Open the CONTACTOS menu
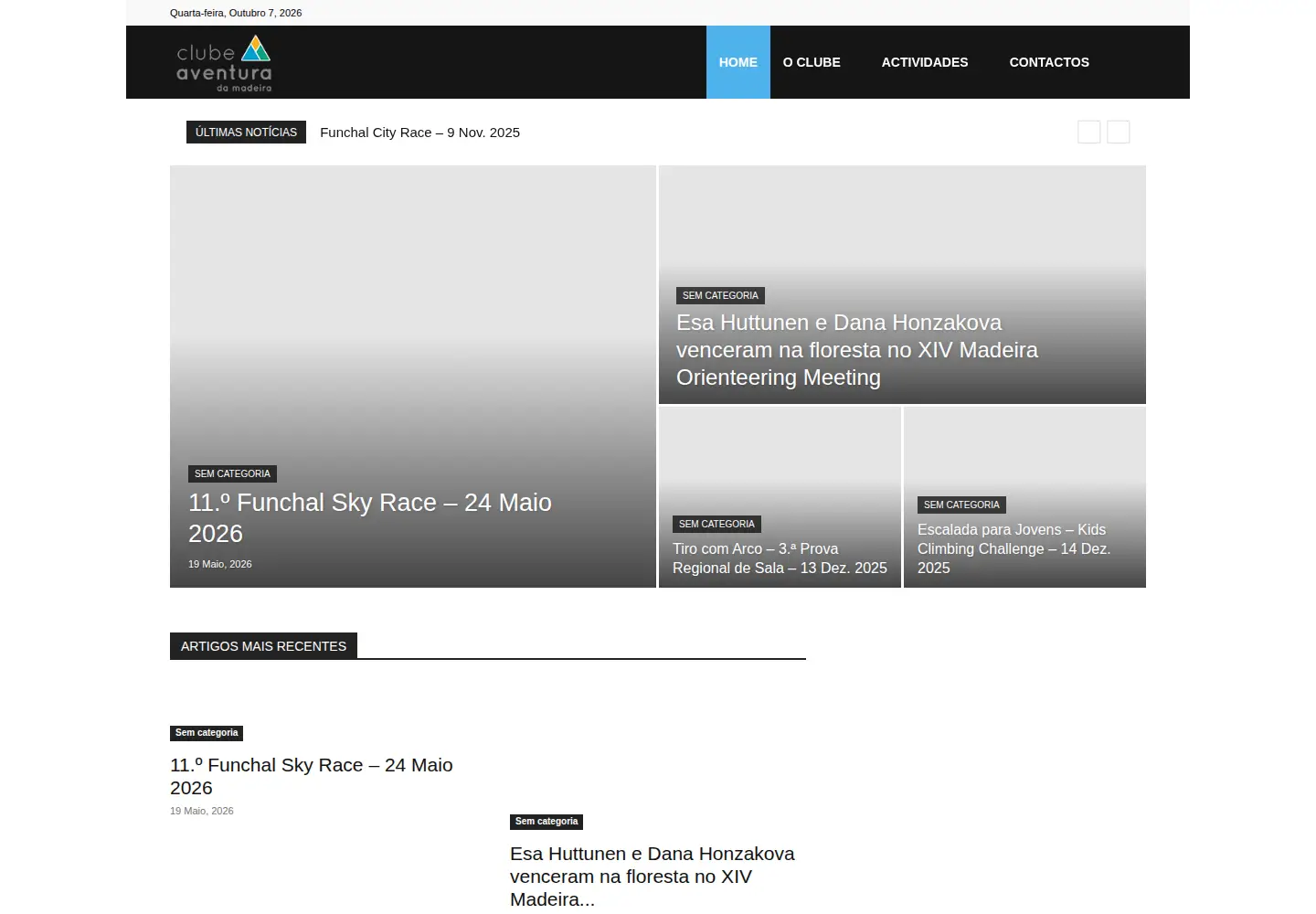Image resolution: width=1316 pixels, height=914 pixels. point(1049,62)
